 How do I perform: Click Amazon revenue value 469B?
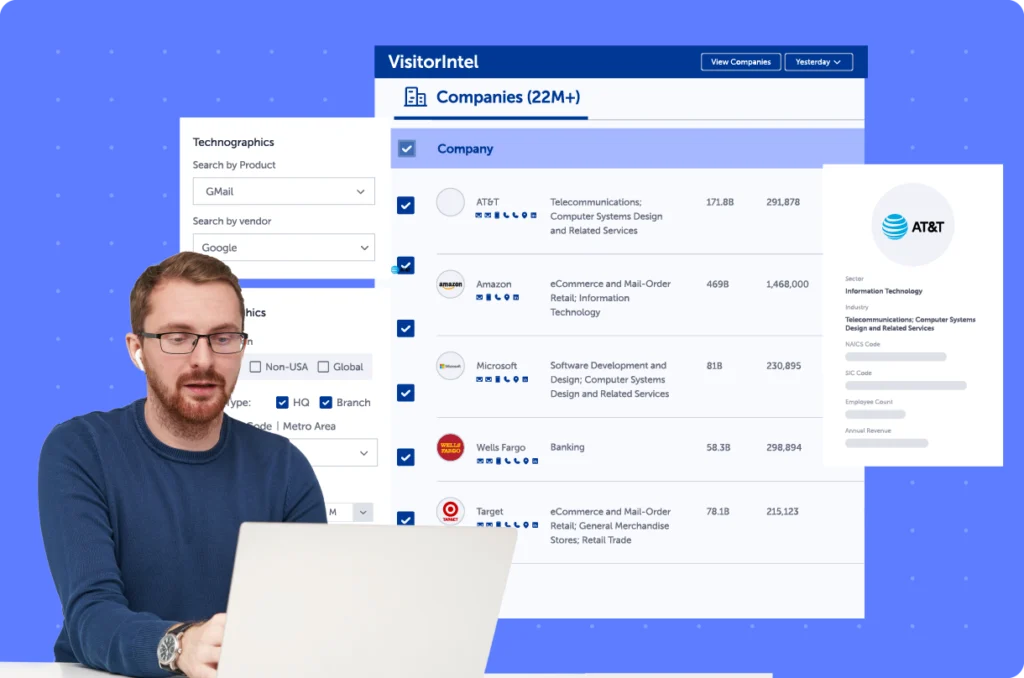point(717,284)
